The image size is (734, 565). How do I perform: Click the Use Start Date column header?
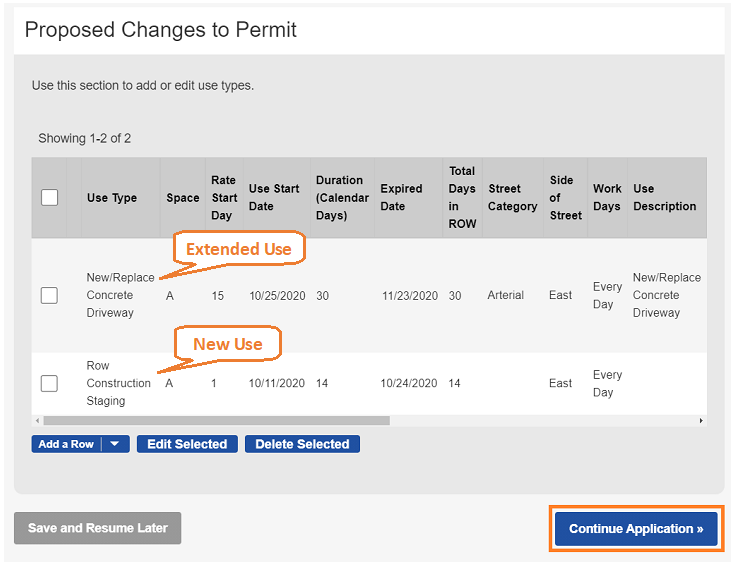click(274, 197)
